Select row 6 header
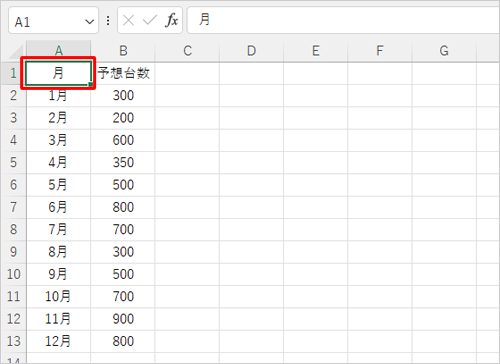The image size is (500, 364). [13, 185]
